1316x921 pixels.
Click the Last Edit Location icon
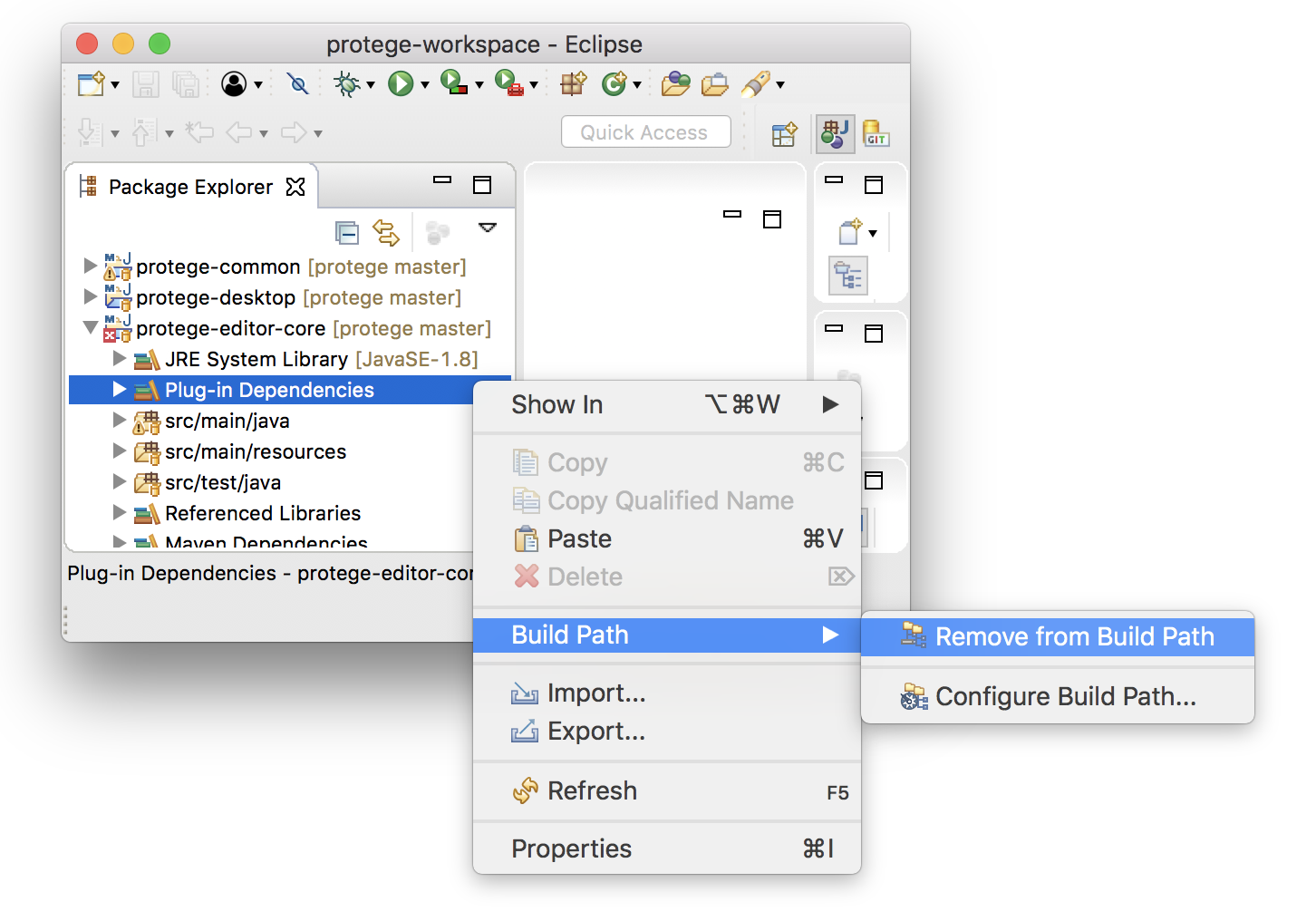click(199, 133)
